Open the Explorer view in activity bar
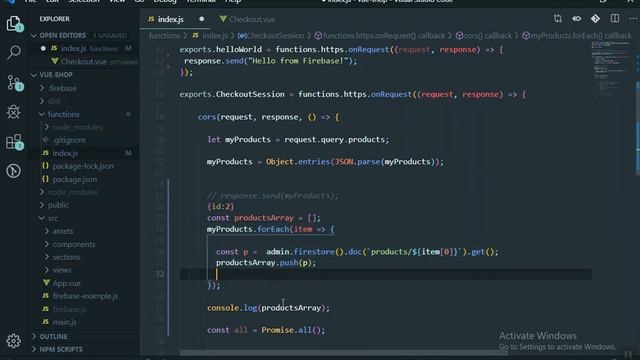This screenshot has width=640, height=360. pyautogui.click(x=14, y=24)
